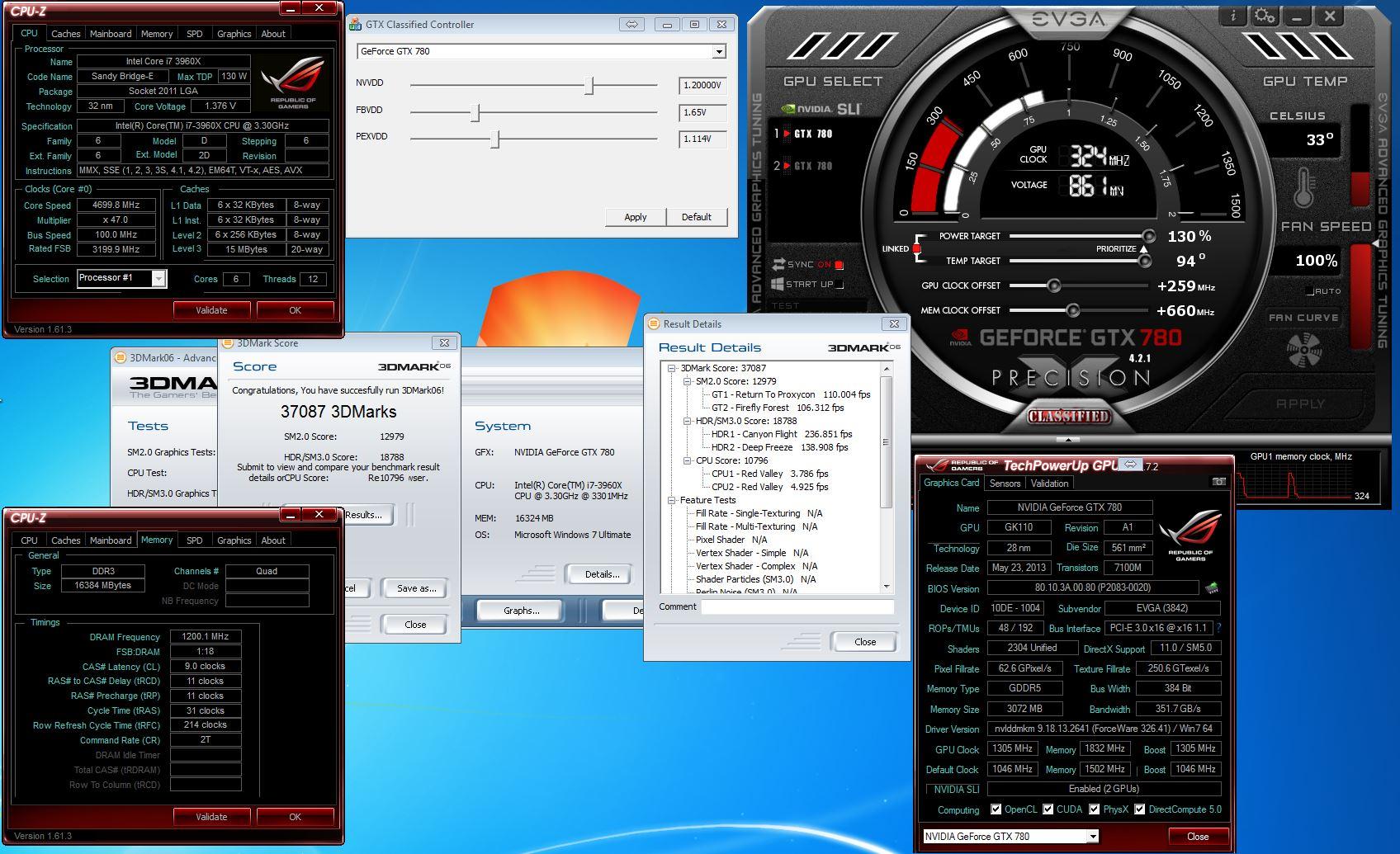Open Graphics tab in CPU-Z DRAM timings window

[x=234, y=540]
